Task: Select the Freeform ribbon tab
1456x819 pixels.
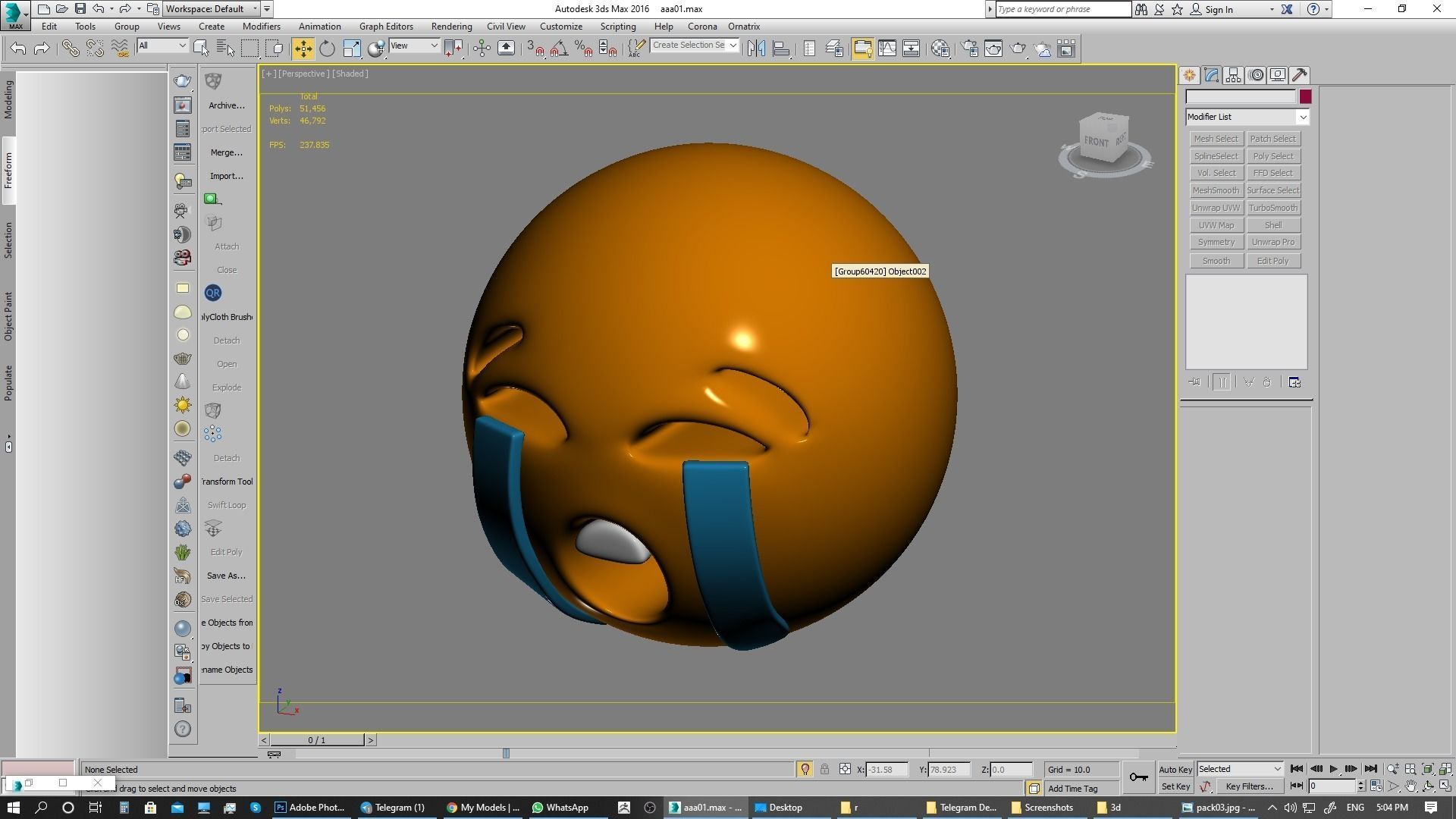Action: [x=8, y=171]
